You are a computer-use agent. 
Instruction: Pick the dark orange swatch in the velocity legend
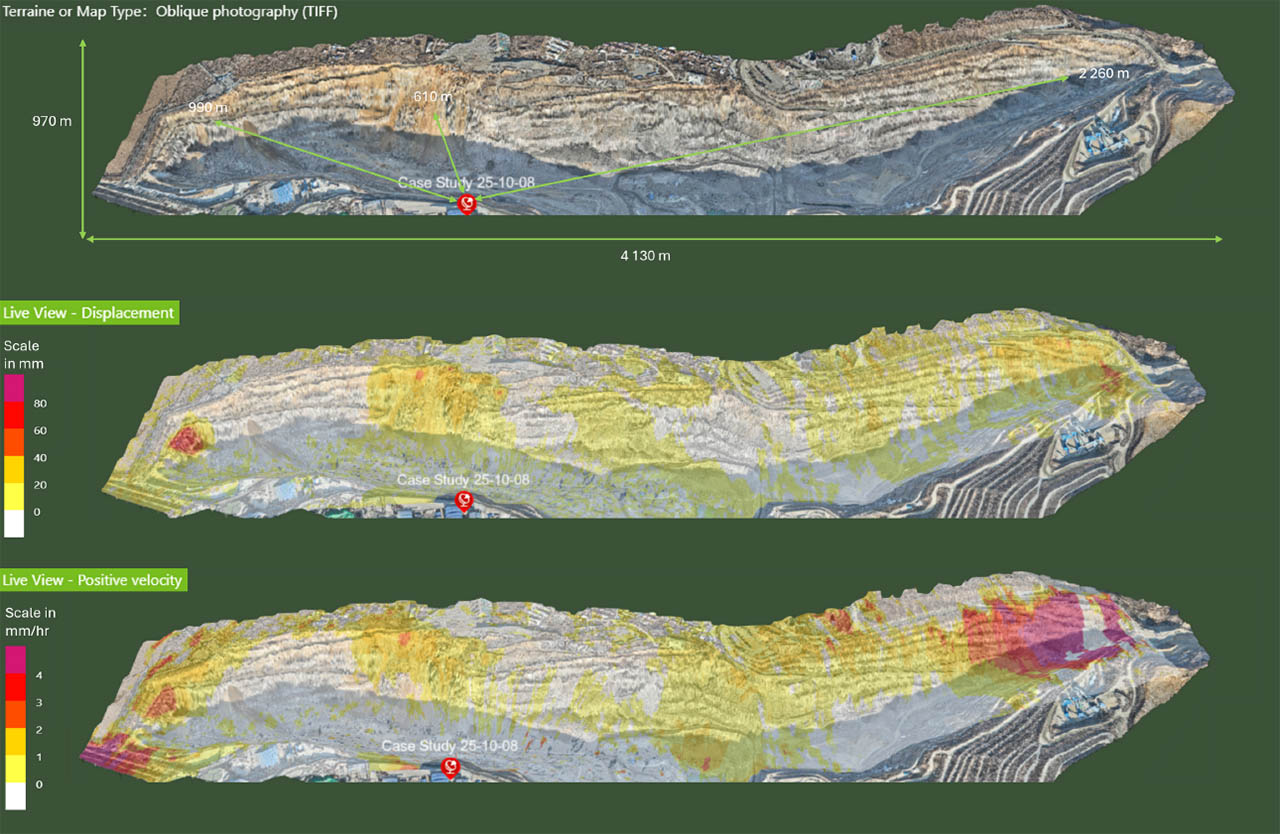pos(15,714)
